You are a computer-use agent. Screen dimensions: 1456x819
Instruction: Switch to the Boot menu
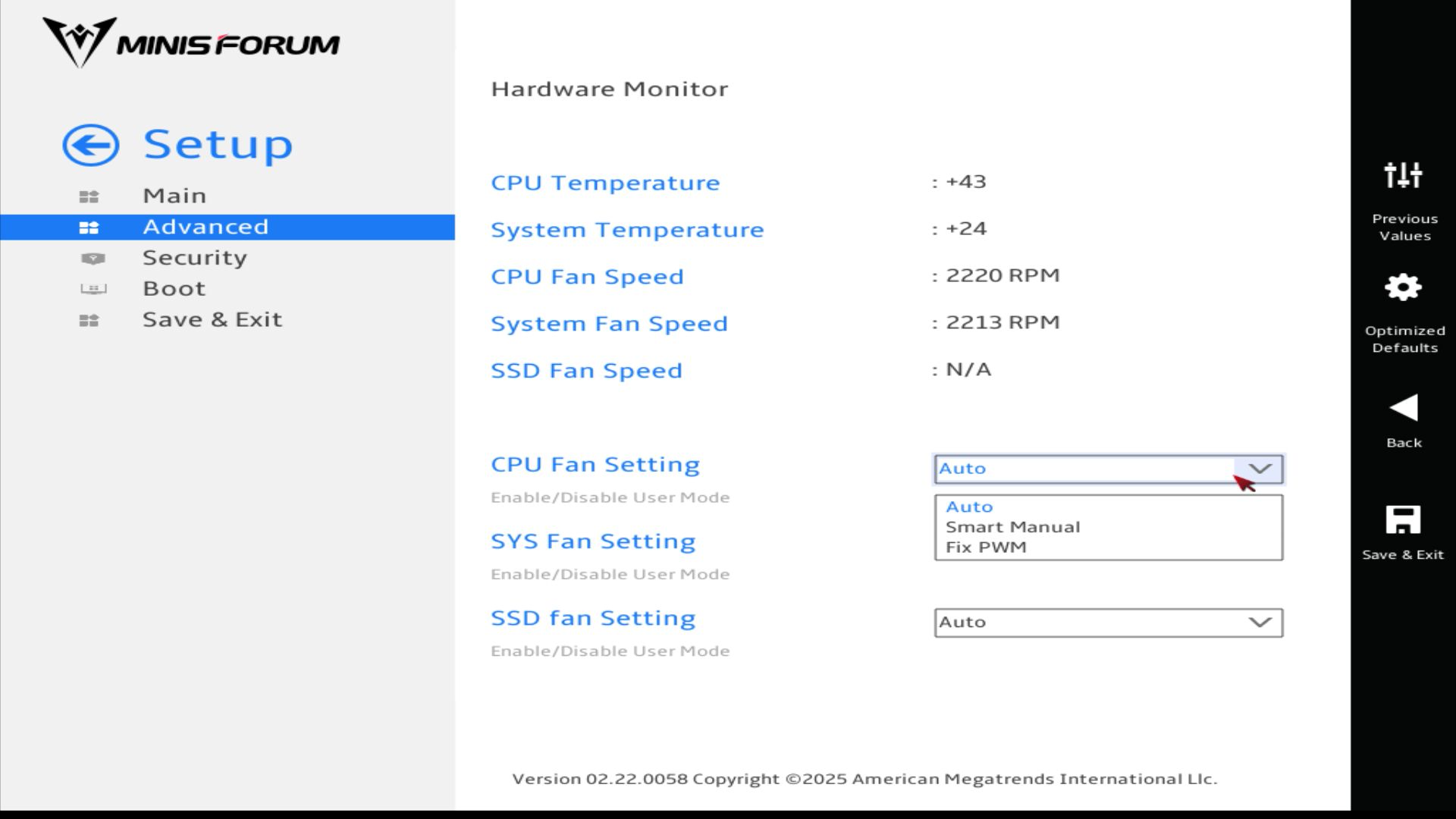tap(174, 289)
